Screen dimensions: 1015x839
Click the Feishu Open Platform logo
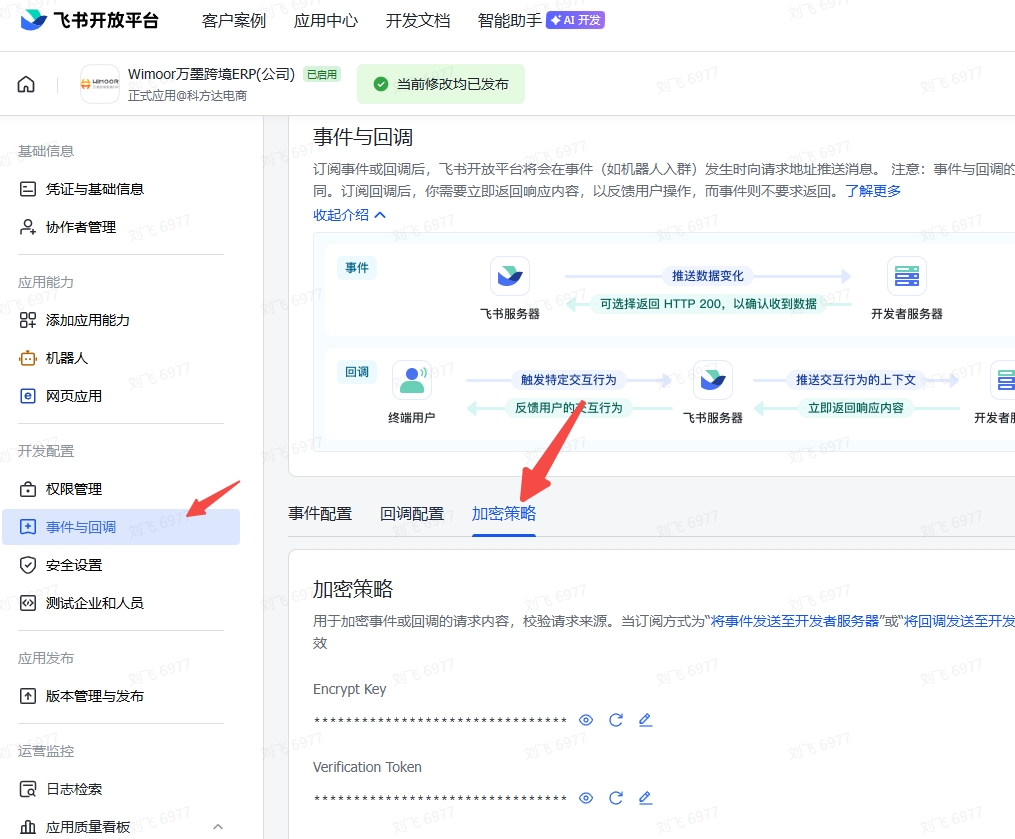[89, 20]
